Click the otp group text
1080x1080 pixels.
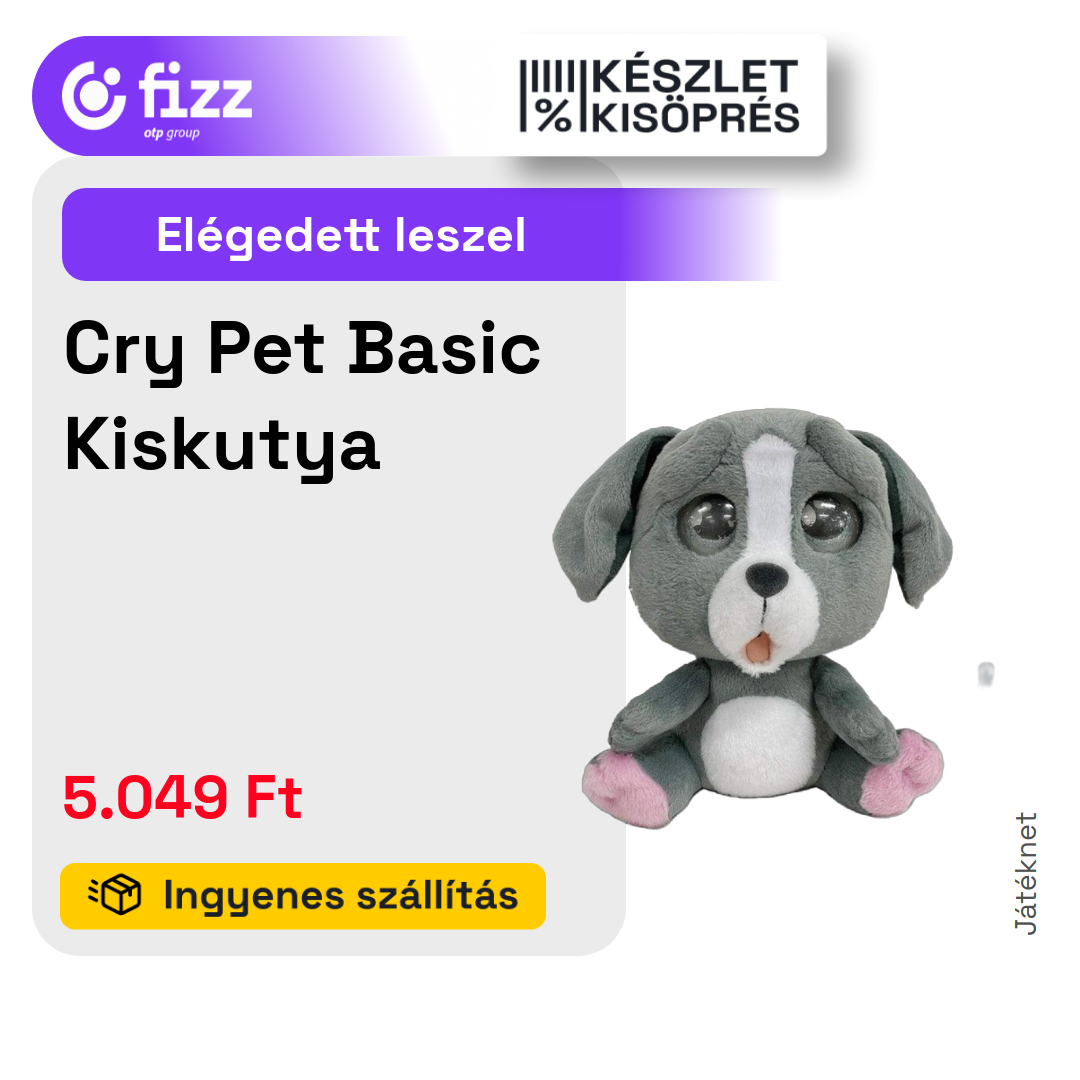point(172,133)
